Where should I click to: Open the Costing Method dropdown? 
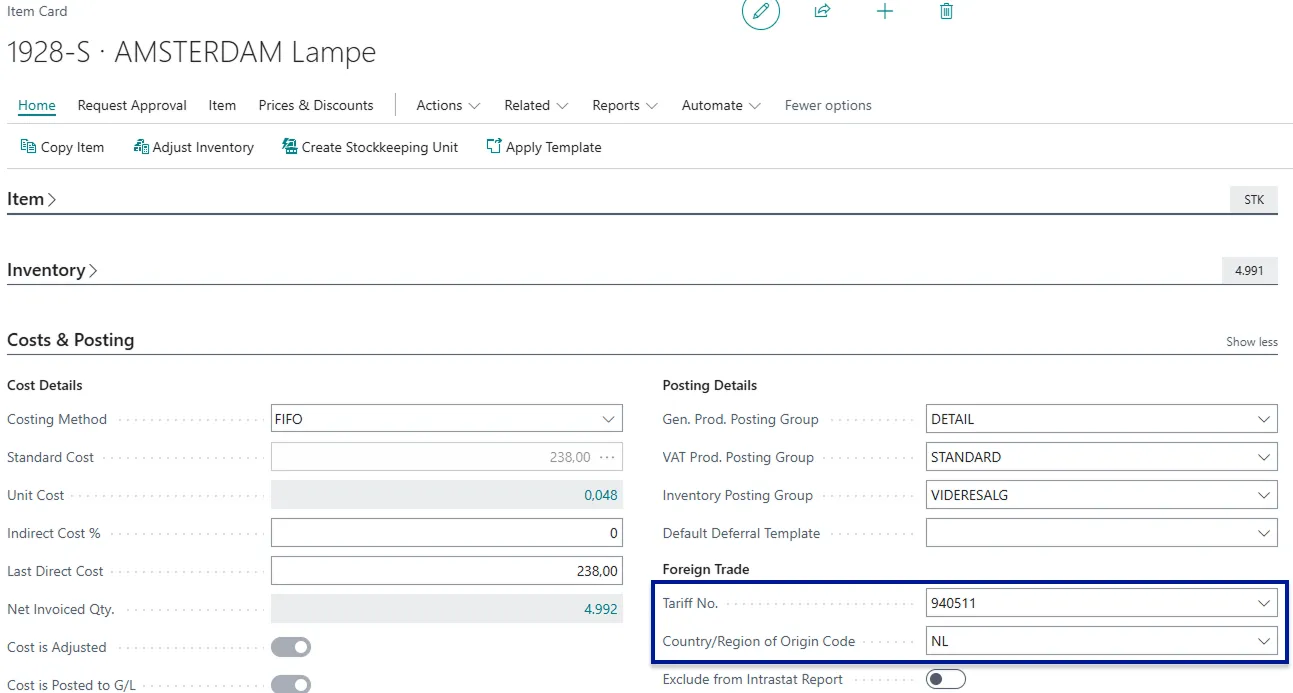coord(608,420)
